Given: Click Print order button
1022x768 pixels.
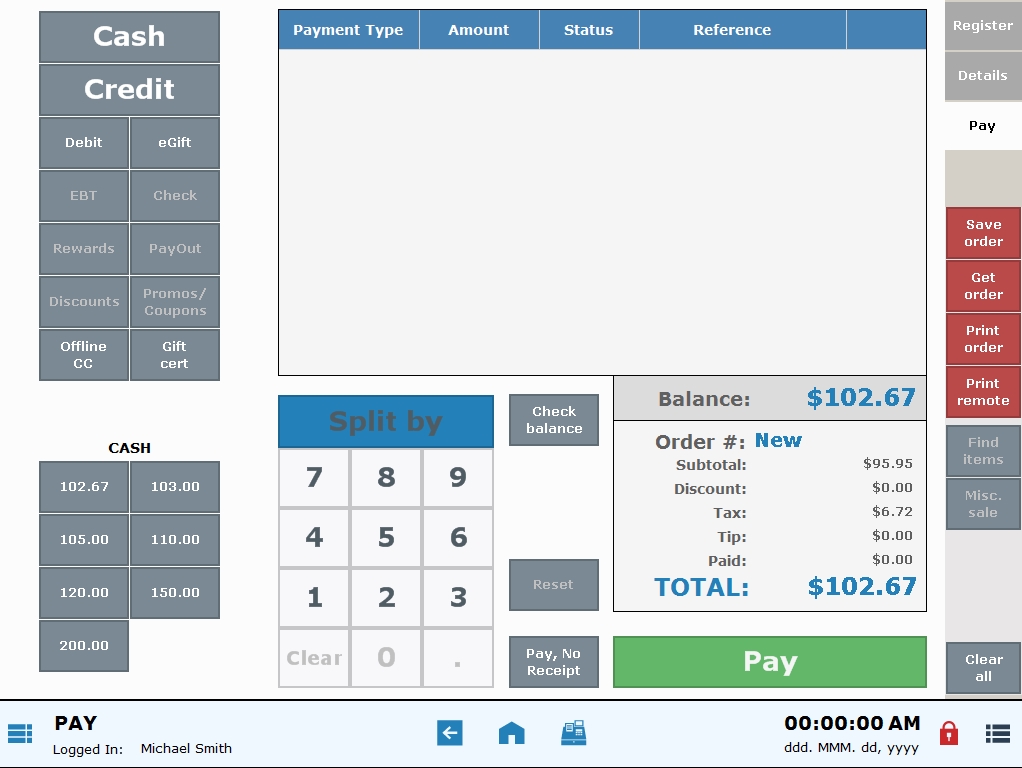Looking at the screenshot, I should coord(983,339).
